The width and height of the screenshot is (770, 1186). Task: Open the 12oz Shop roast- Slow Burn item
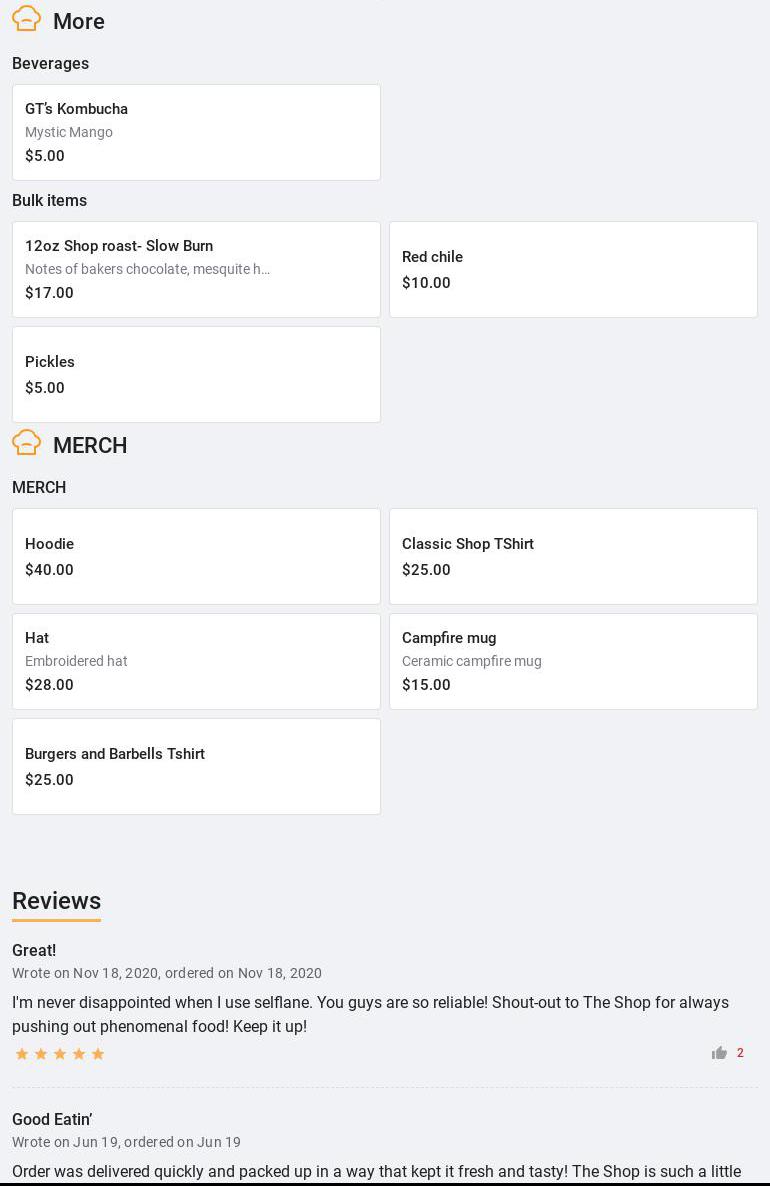196,269
